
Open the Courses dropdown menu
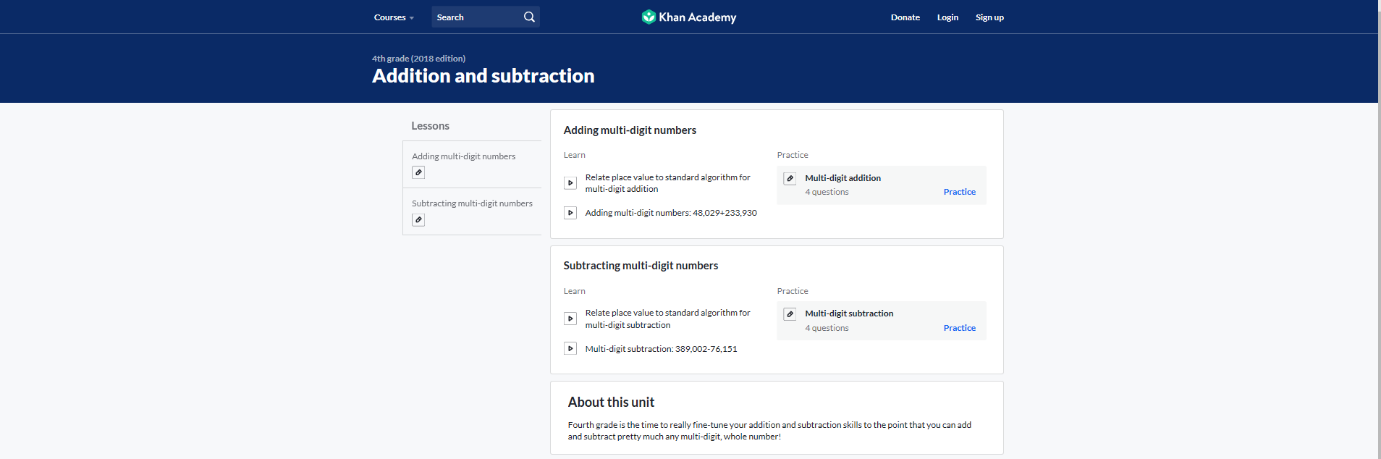[x=394, y=17]
